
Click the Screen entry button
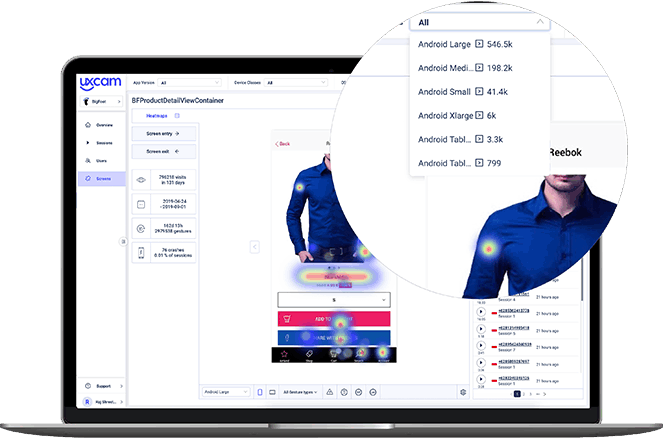(x=163, y=133)
